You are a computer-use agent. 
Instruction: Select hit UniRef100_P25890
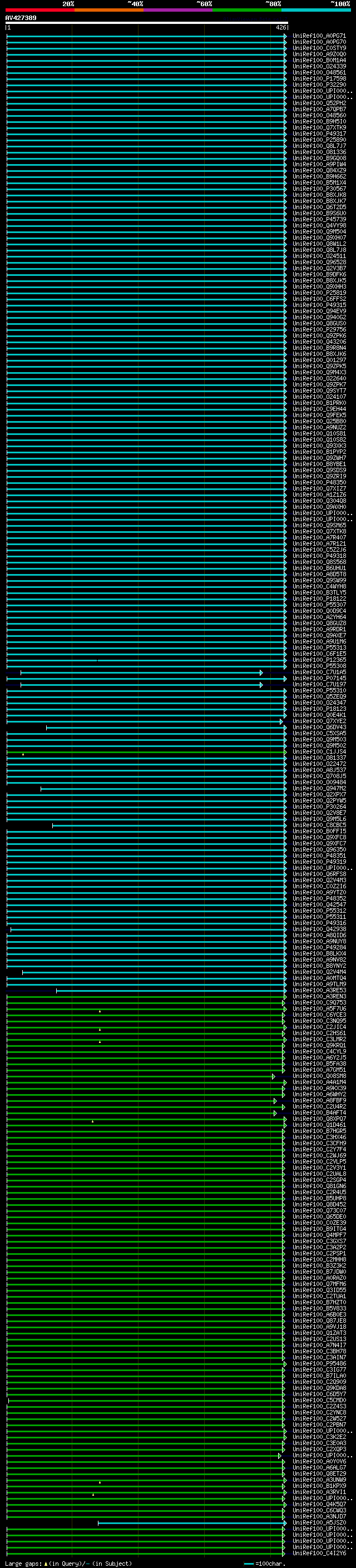(319, 140)
